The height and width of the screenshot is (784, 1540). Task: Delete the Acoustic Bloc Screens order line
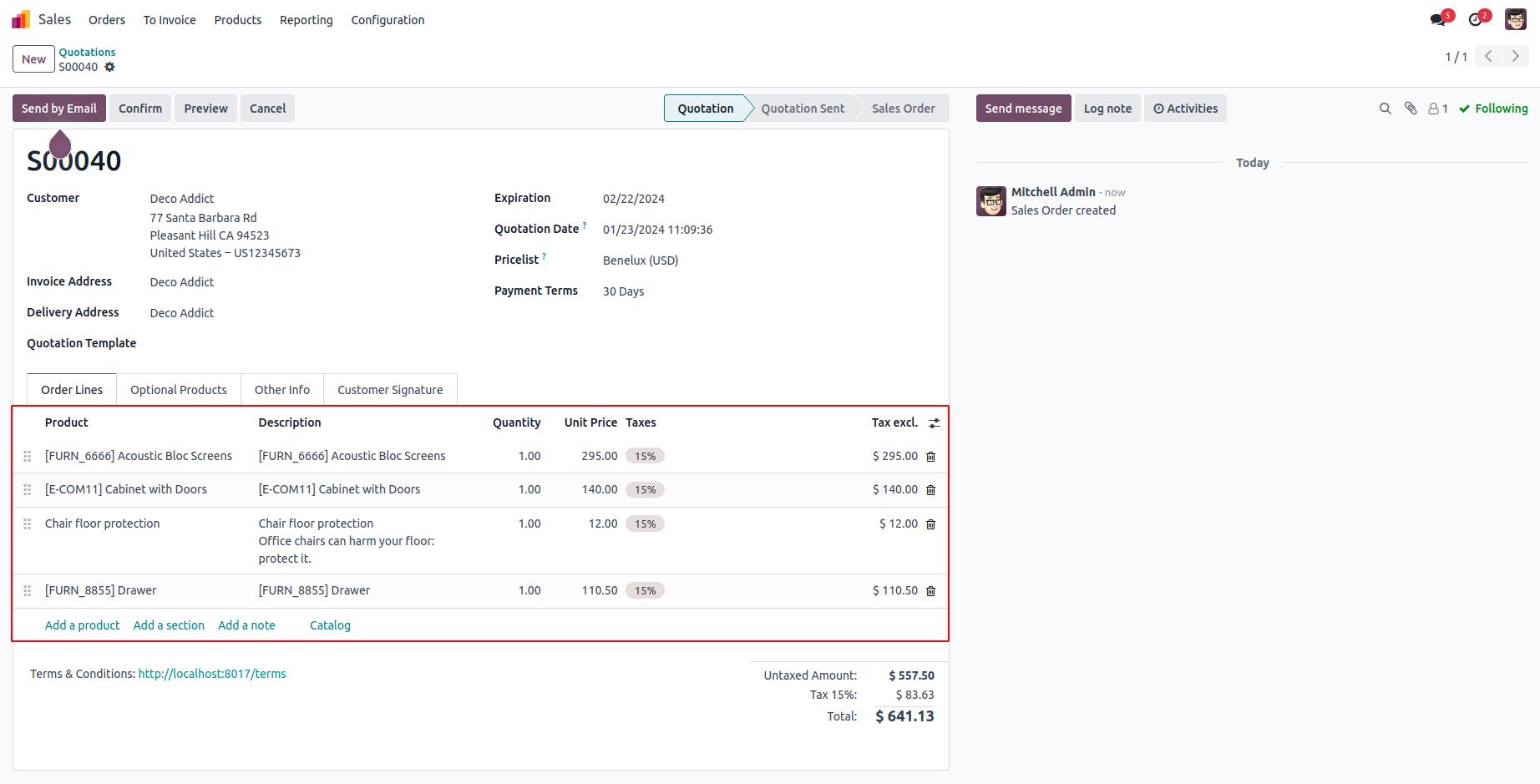click(x=930, y=457)
